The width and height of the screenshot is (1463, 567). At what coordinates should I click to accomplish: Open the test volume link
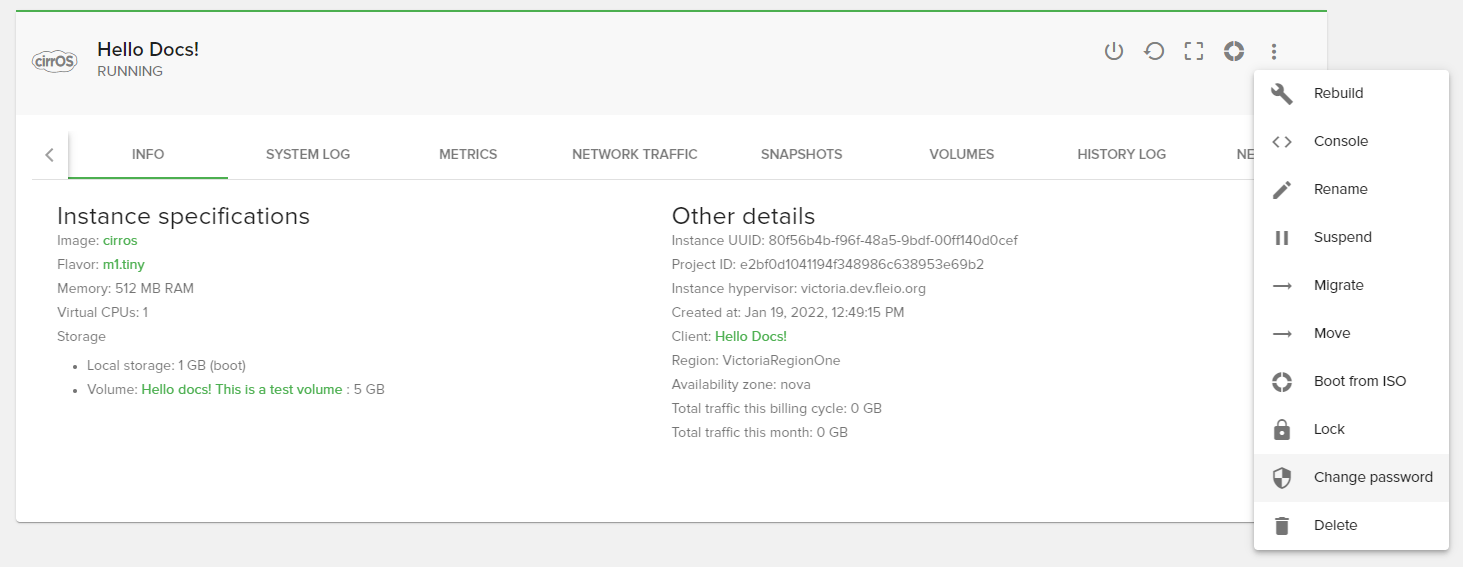242,390
